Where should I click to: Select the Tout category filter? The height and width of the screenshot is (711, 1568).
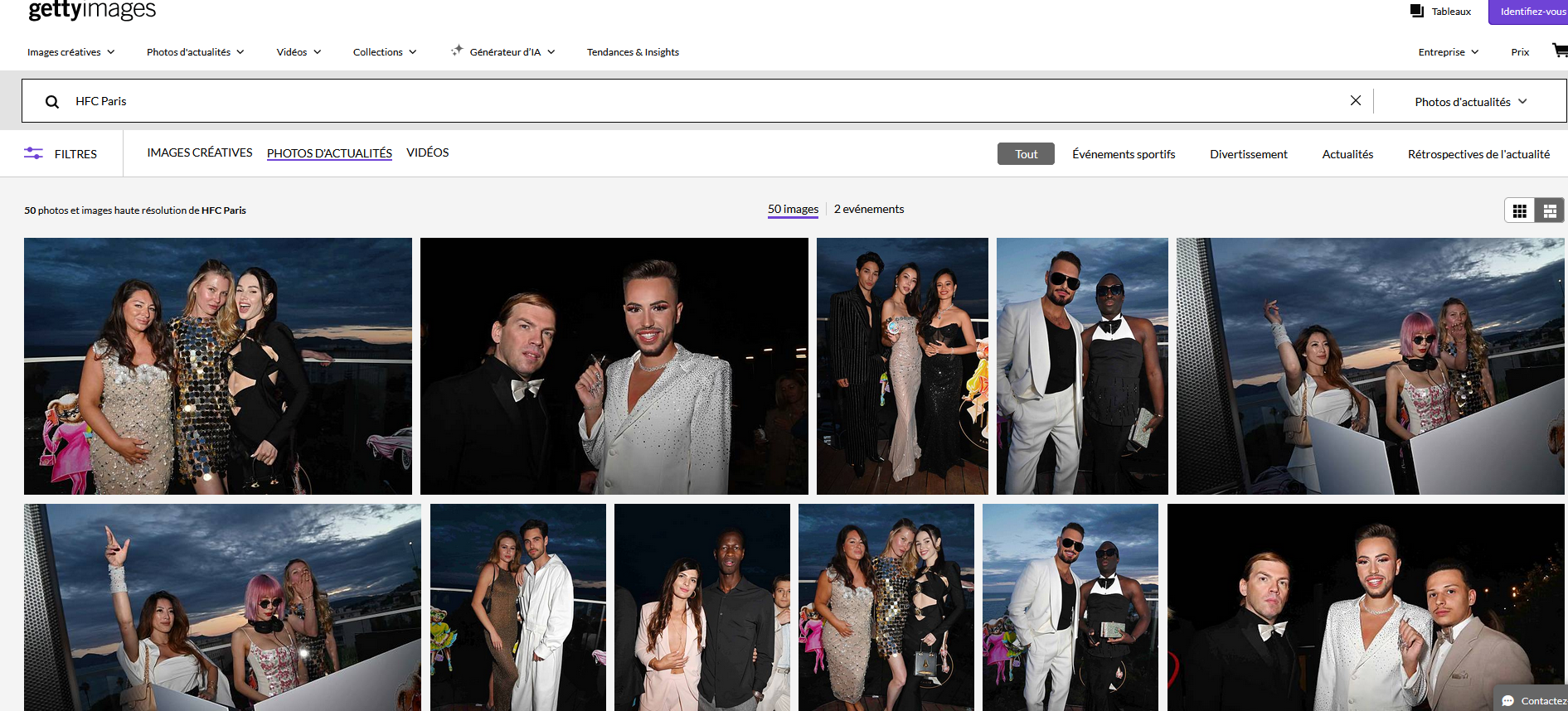[1026, 154]
